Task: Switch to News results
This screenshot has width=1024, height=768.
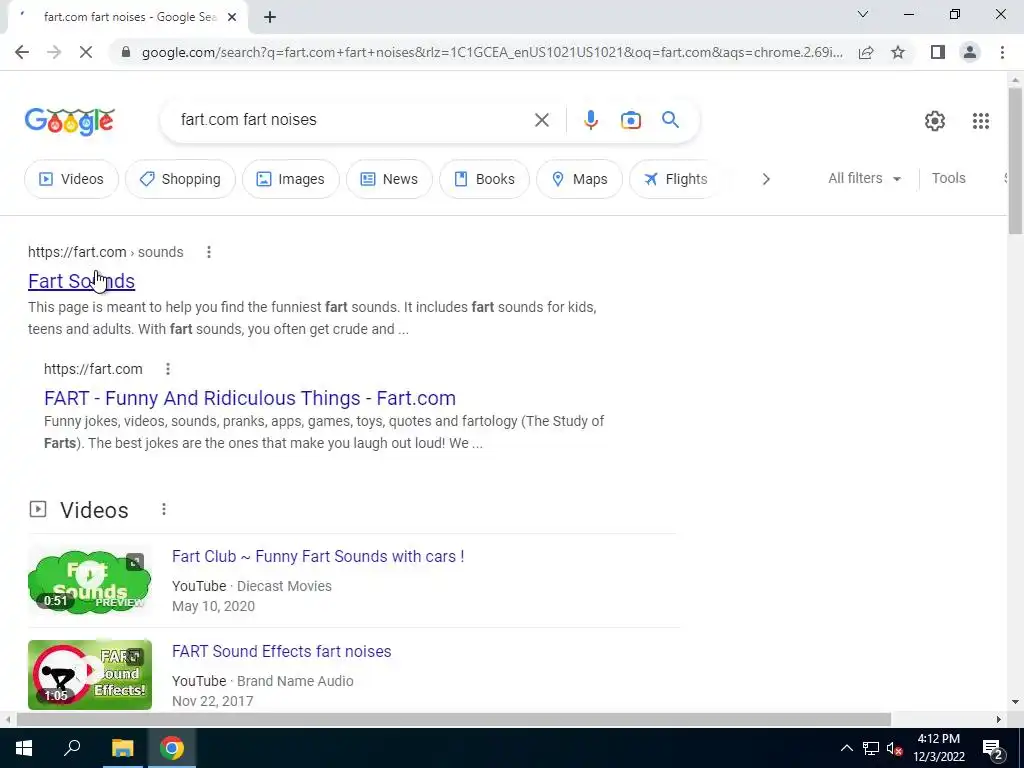Action: click(x=389, y=179)
